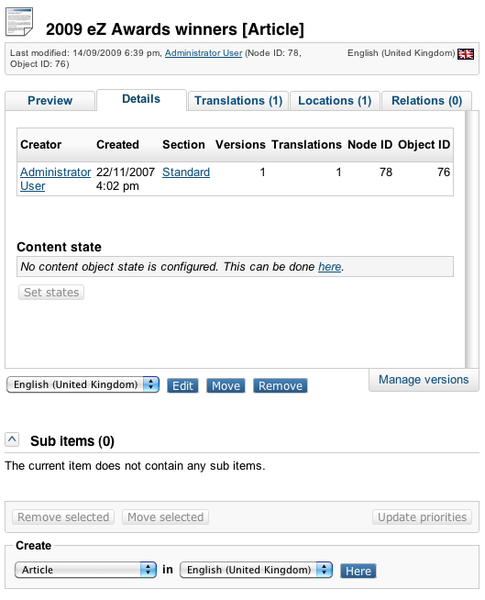The image size is (485, 600).
Task: Open the Article class dropdown under Create
Action: click(86, 570)
